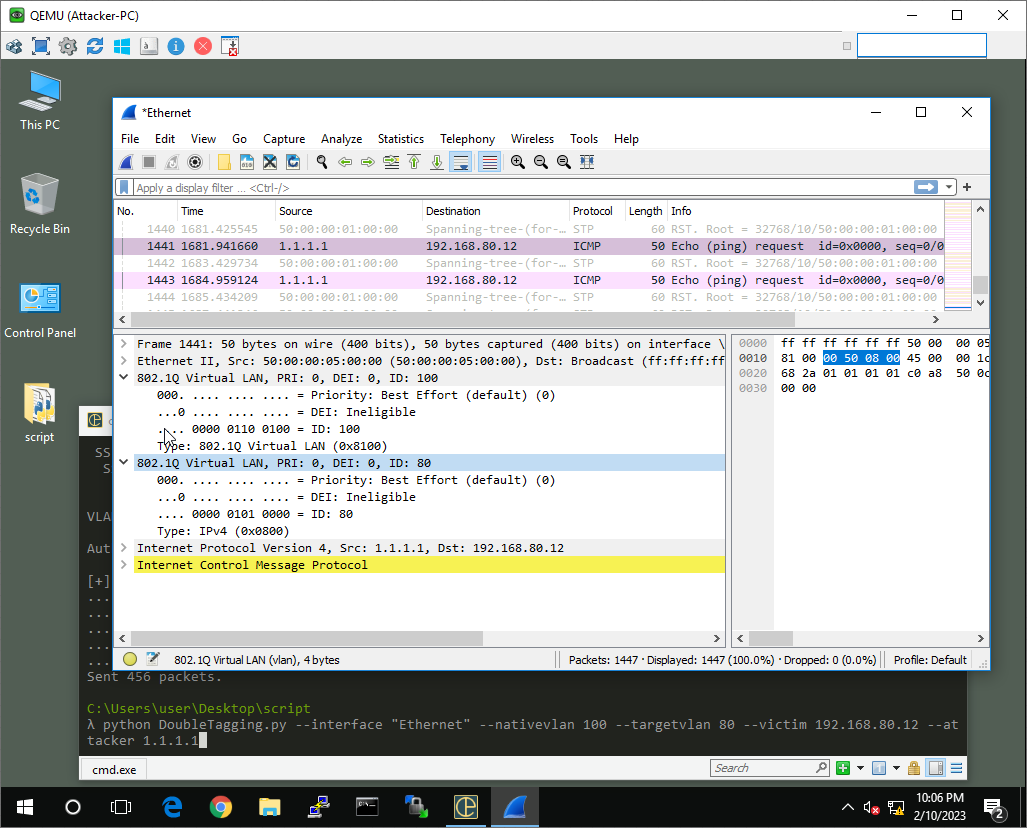1027x828 pixels.
Task: Select ICMP packet 1441 in the packet list
Action: 400,246
